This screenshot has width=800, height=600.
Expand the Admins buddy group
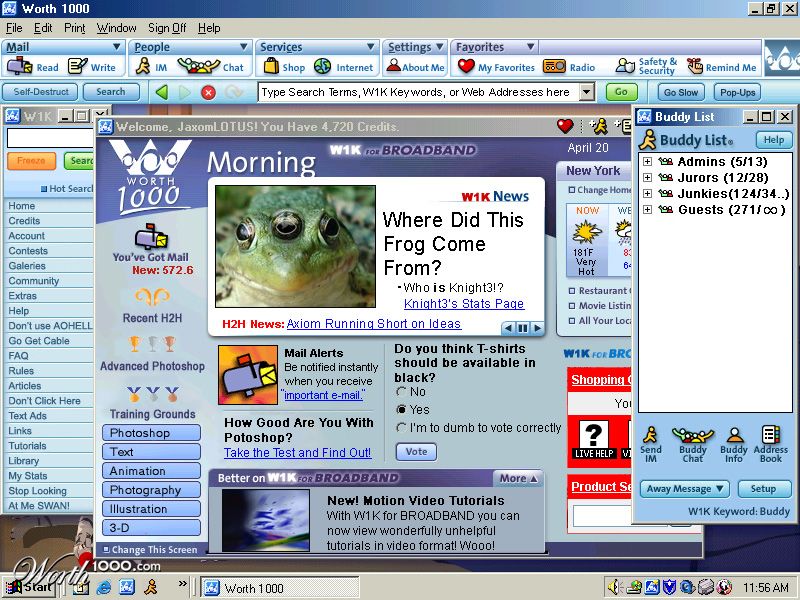pos(647,162)
